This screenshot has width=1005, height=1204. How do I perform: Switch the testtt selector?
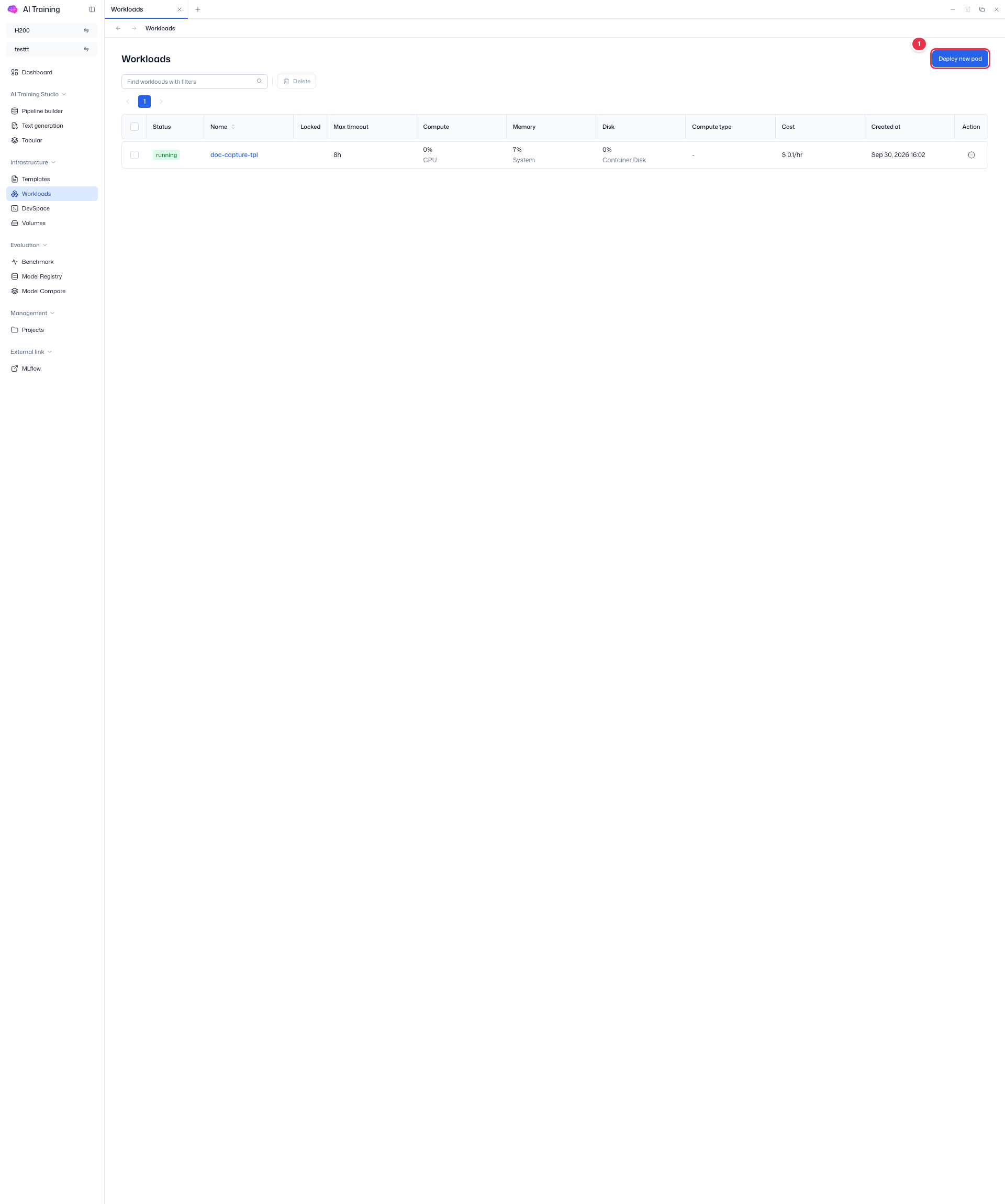[x=52, y=49]
